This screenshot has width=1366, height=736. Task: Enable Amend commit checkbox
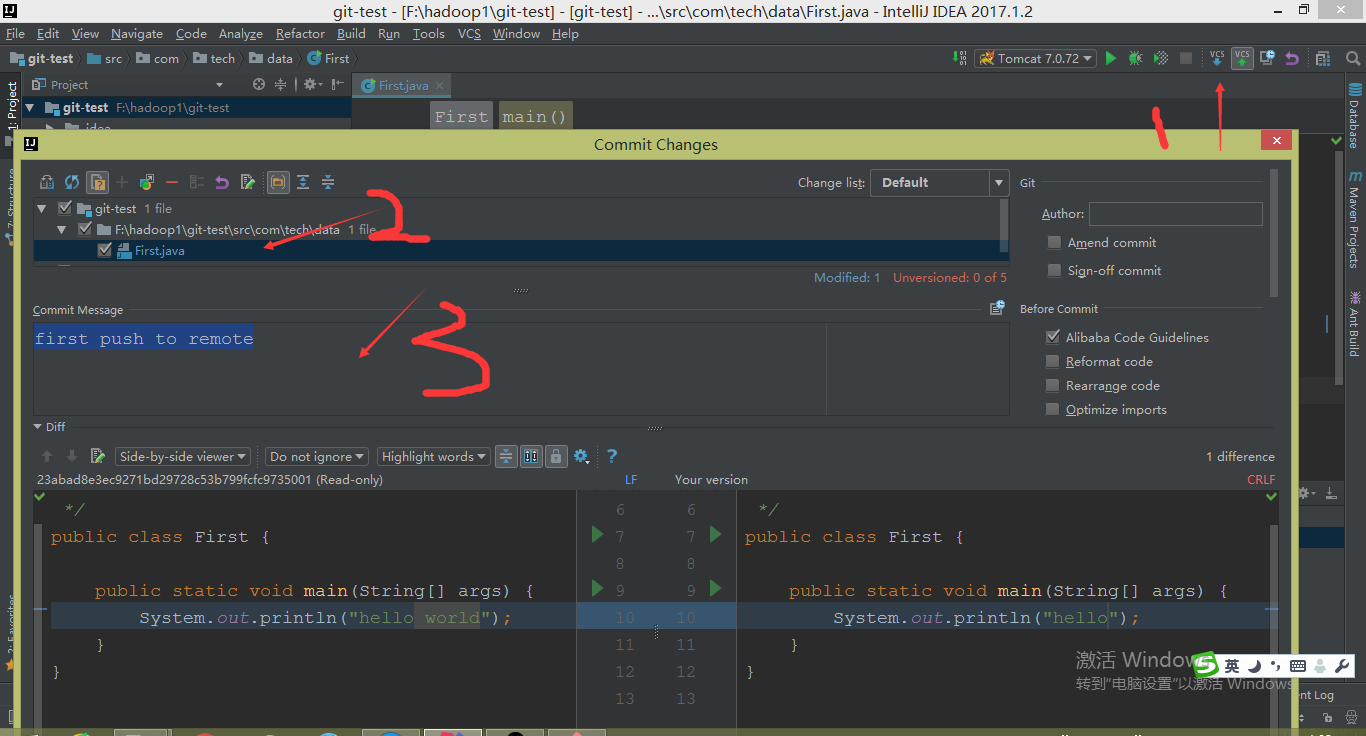tap(1054, 243)
